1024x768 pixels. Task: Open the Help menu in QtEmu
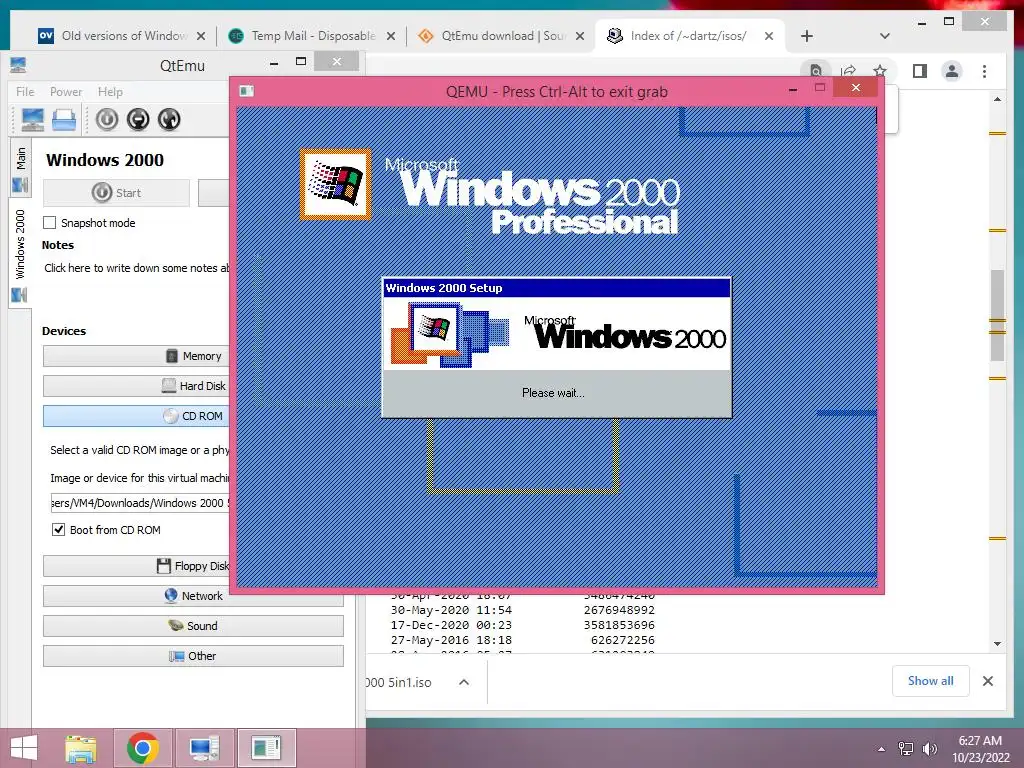(110, 91)
